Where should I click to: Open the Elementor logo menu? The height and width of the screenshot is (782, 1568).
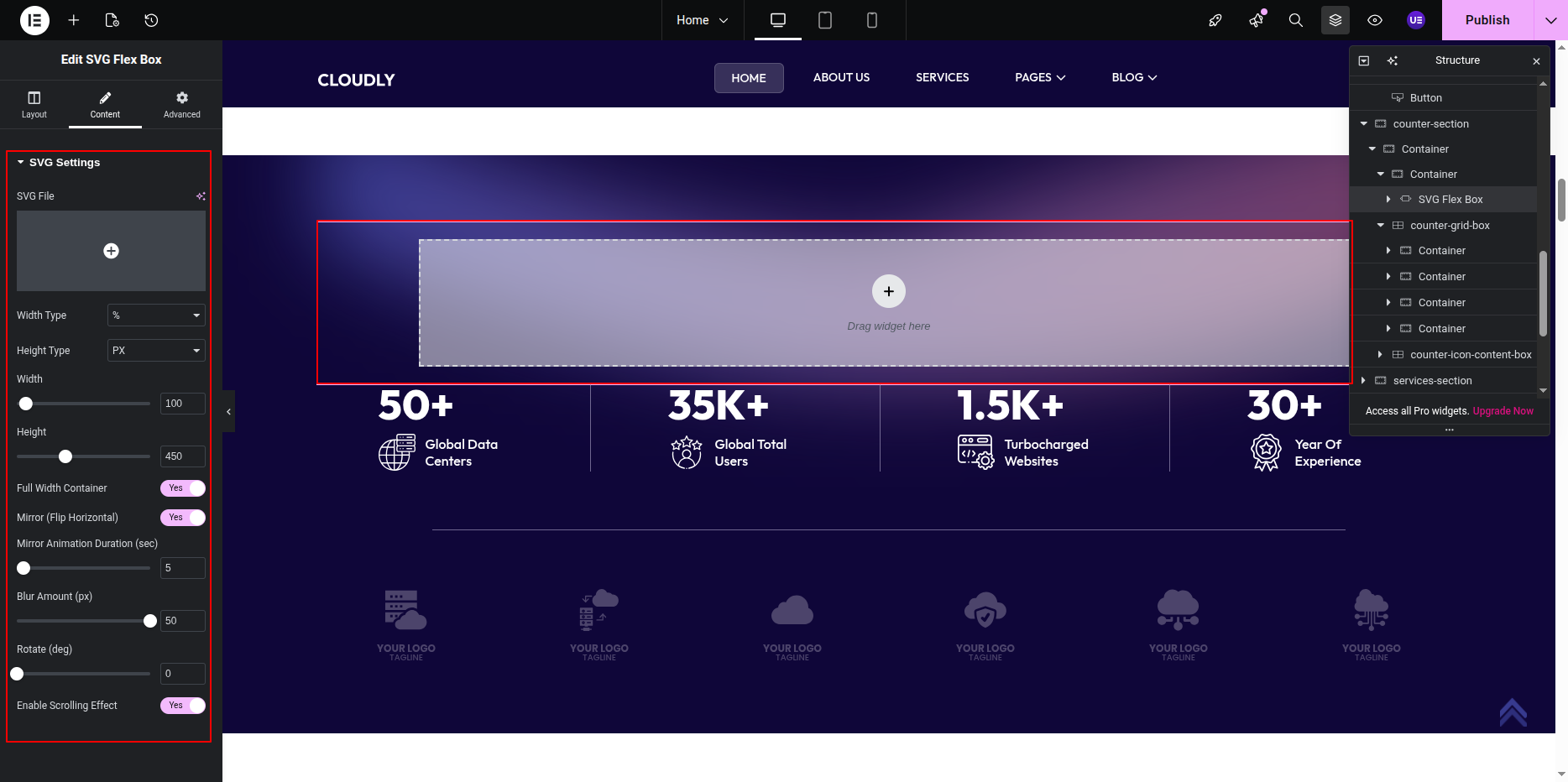click(34, 20)
